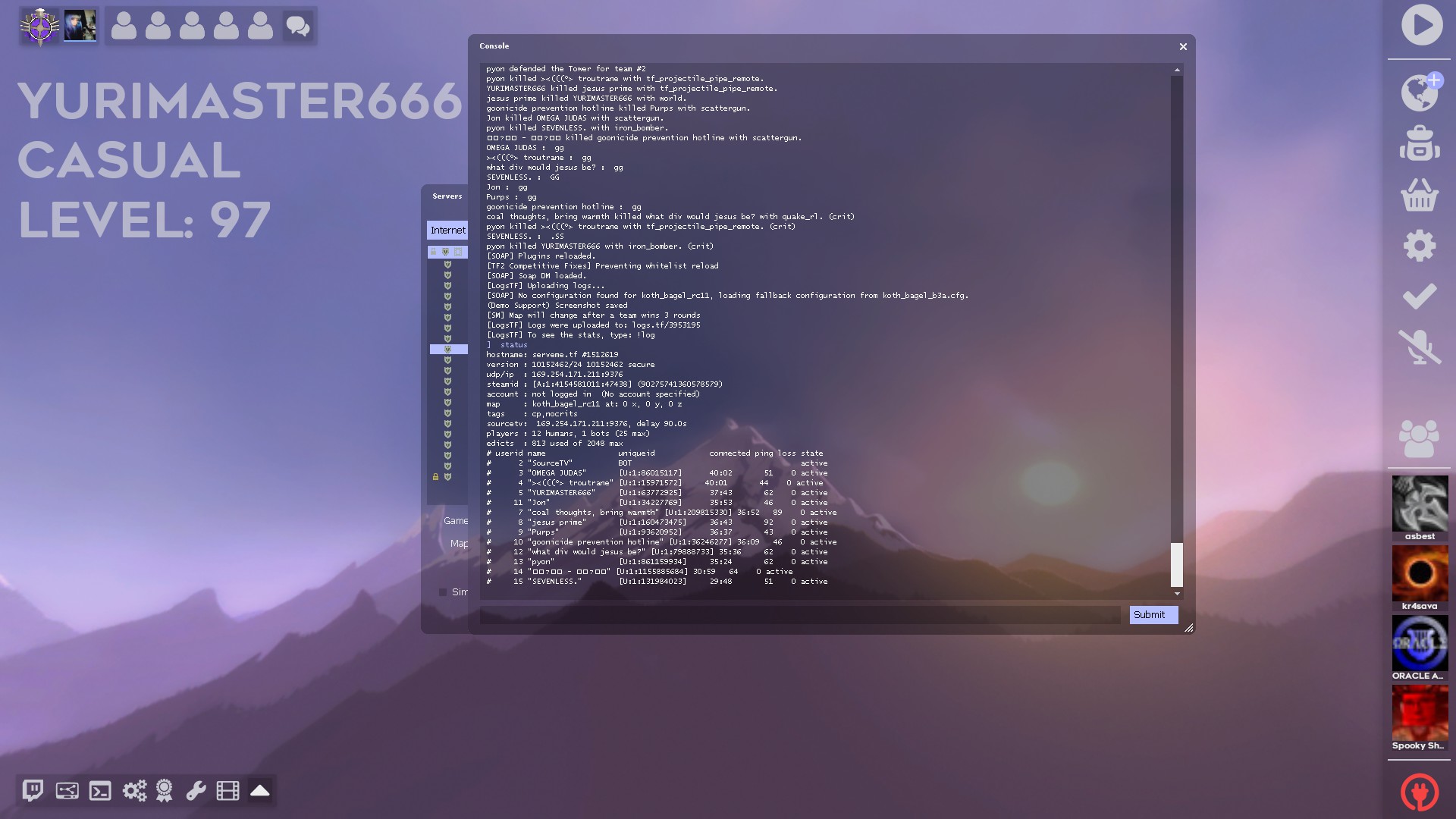Click the achievement ribbon badge icon
The image size is (1456, 819).
(x=164, y=791)
